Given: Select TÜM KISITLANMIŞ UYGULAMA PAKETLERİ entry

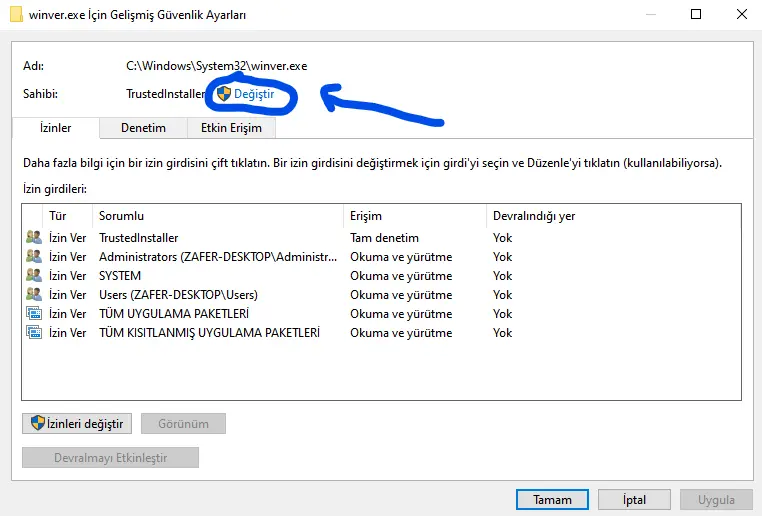Looking at the screenshot, I should 381,332.
